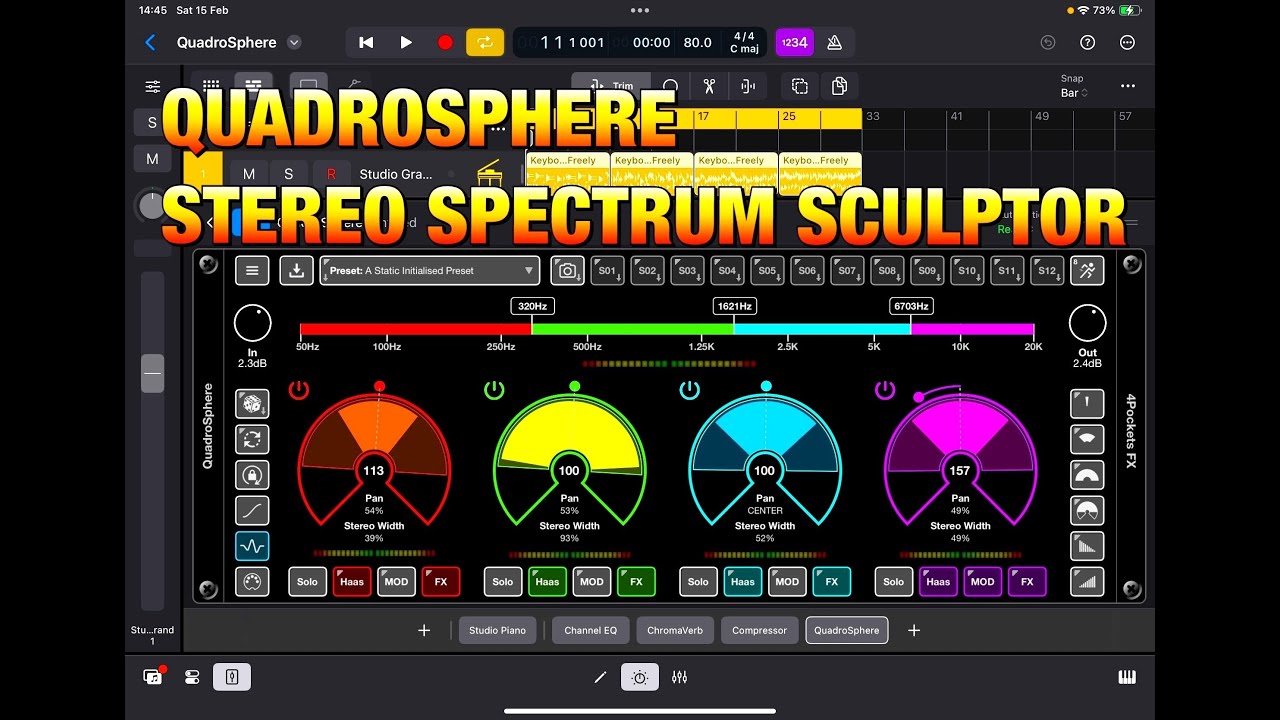Toggle the cyan band power button
This screenshot has height=720, width=1280.
pos(690,390)
